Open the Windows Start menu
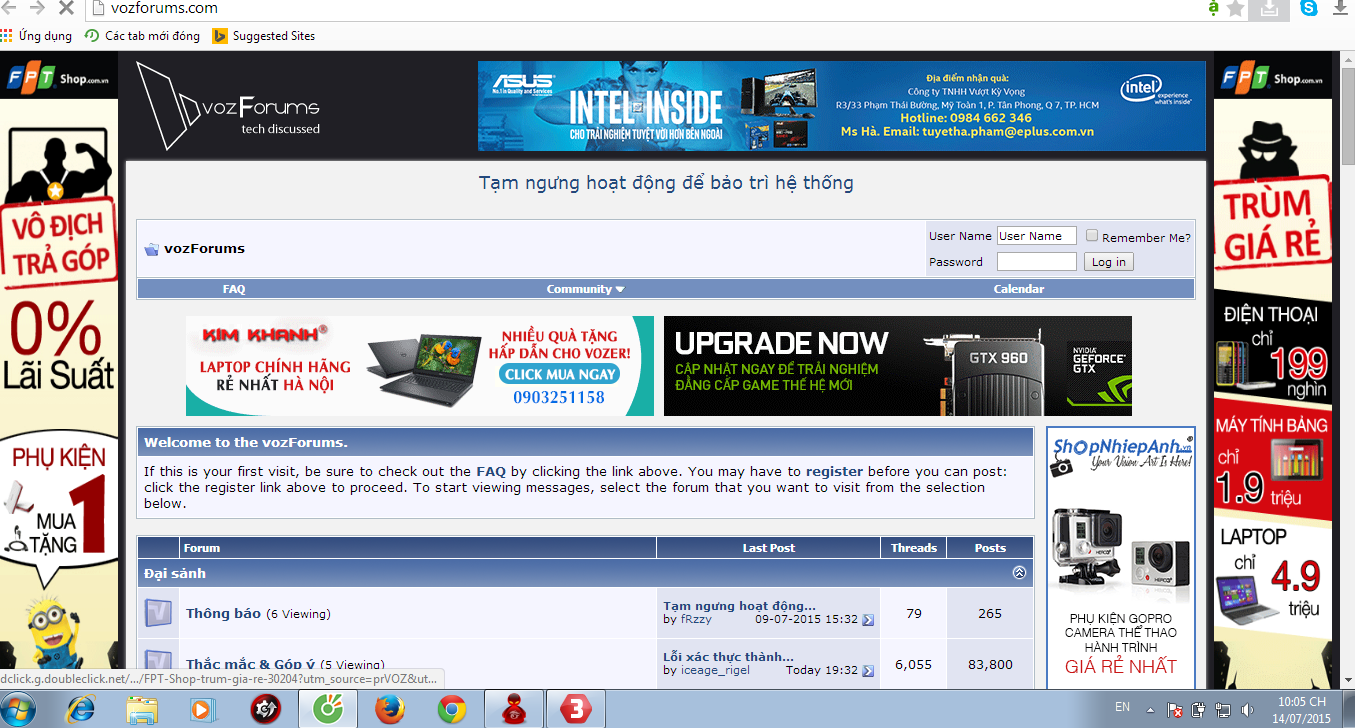1355x728 pixels. click(x=18, y=709)
